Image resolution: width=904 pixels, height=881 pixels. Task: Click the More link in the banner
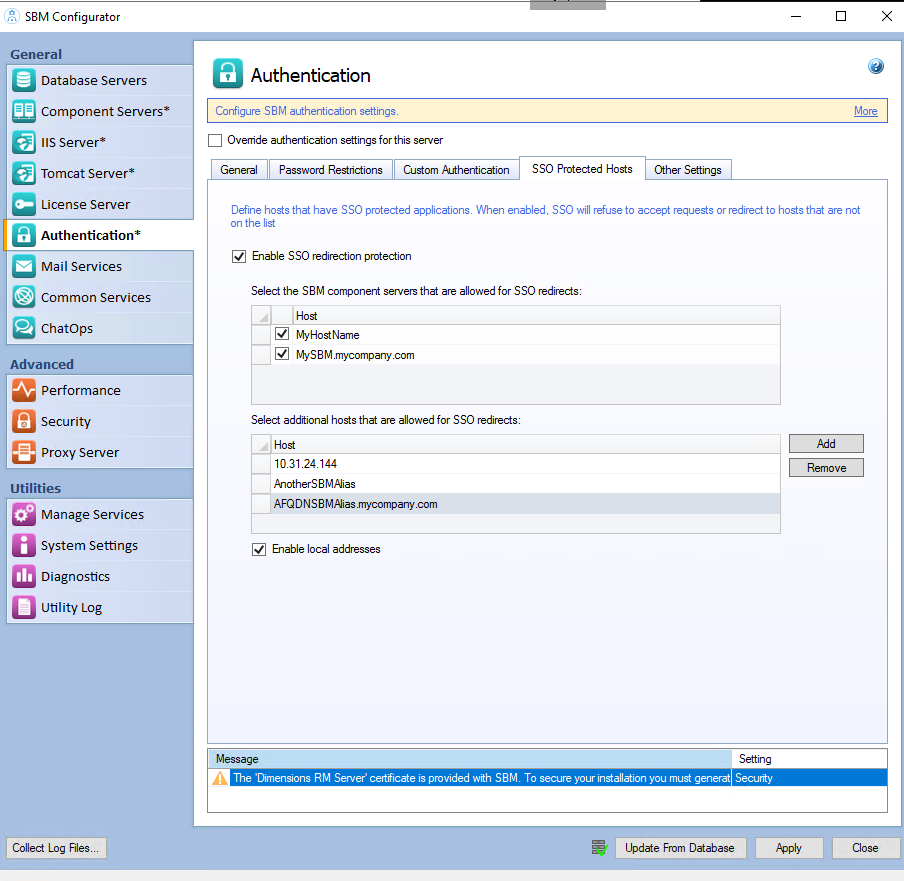[x=865, y=111]
